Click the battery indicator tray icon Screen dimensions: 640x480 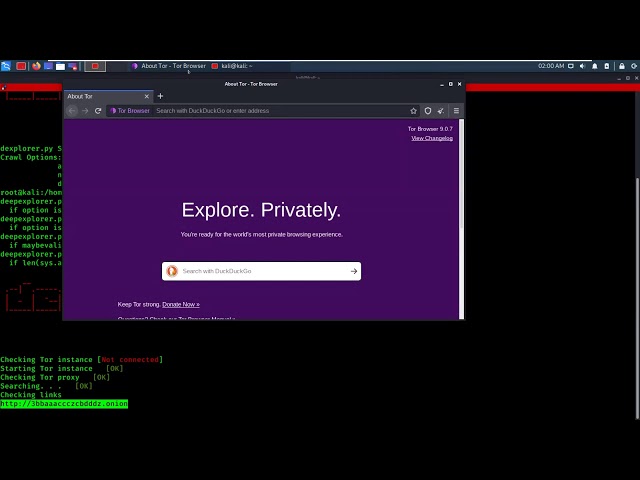coord(607,66)
